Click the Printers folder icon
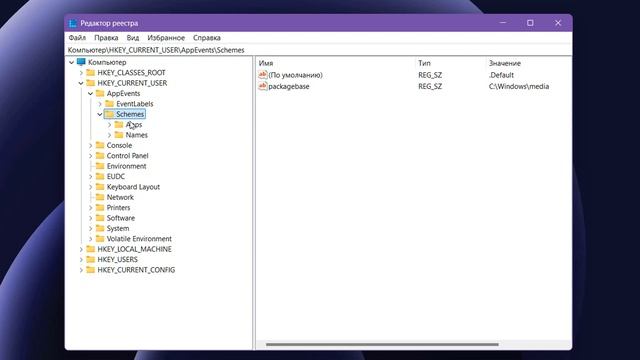 coord(100,207)
